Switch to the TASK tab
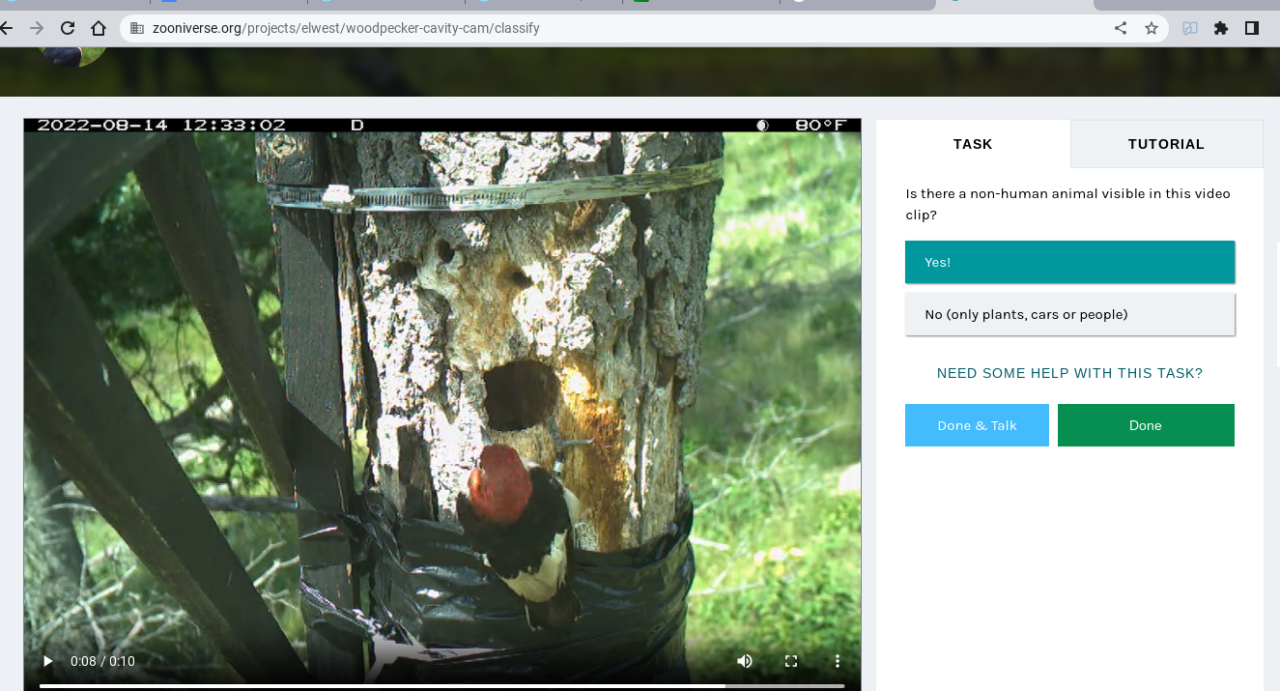Viewport: 1280px width, 691px height. [x=973, y=144]
